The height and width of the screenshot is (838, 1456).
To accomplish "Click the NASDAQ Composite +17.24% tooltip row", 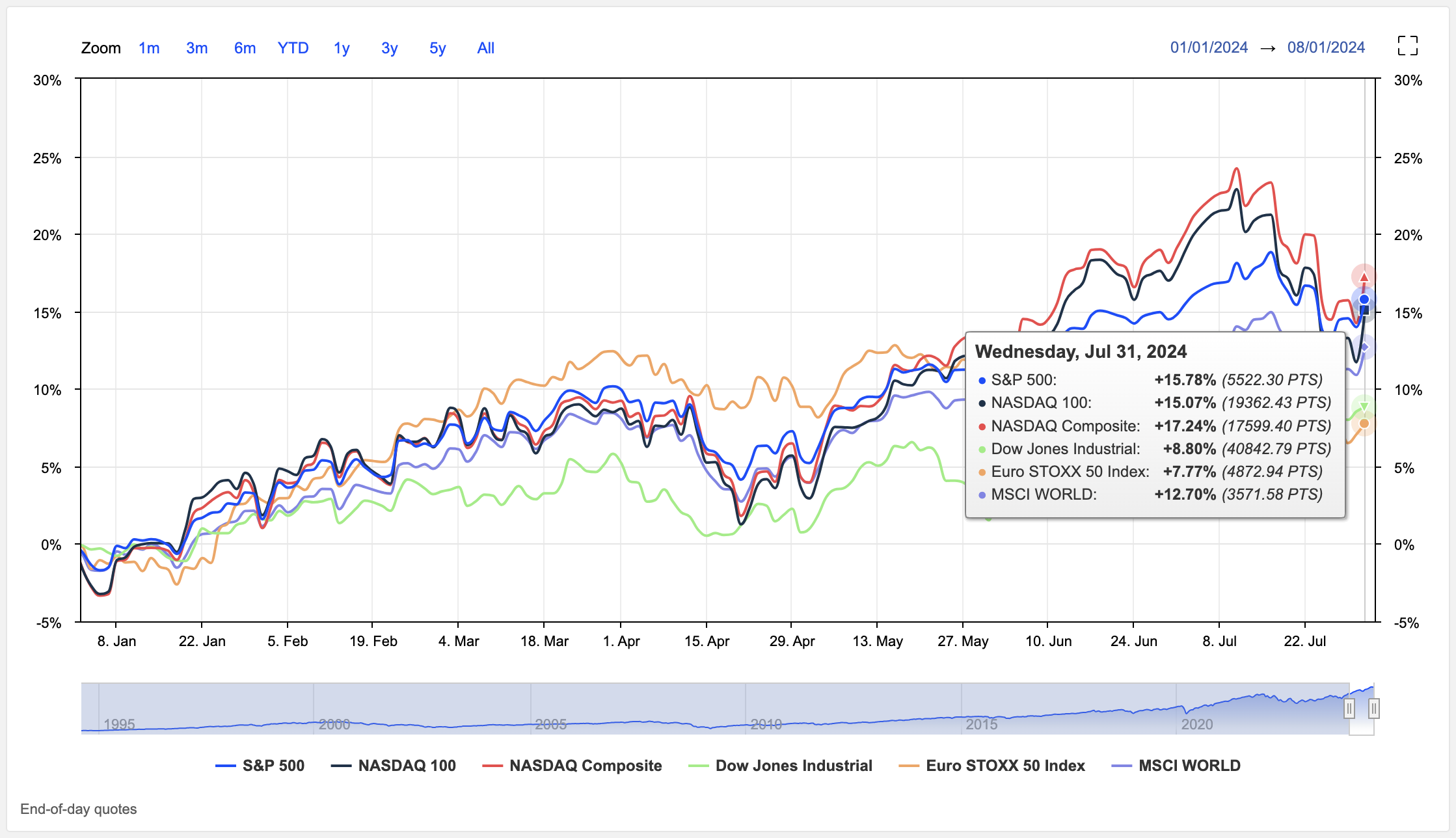I will 1155,426.
